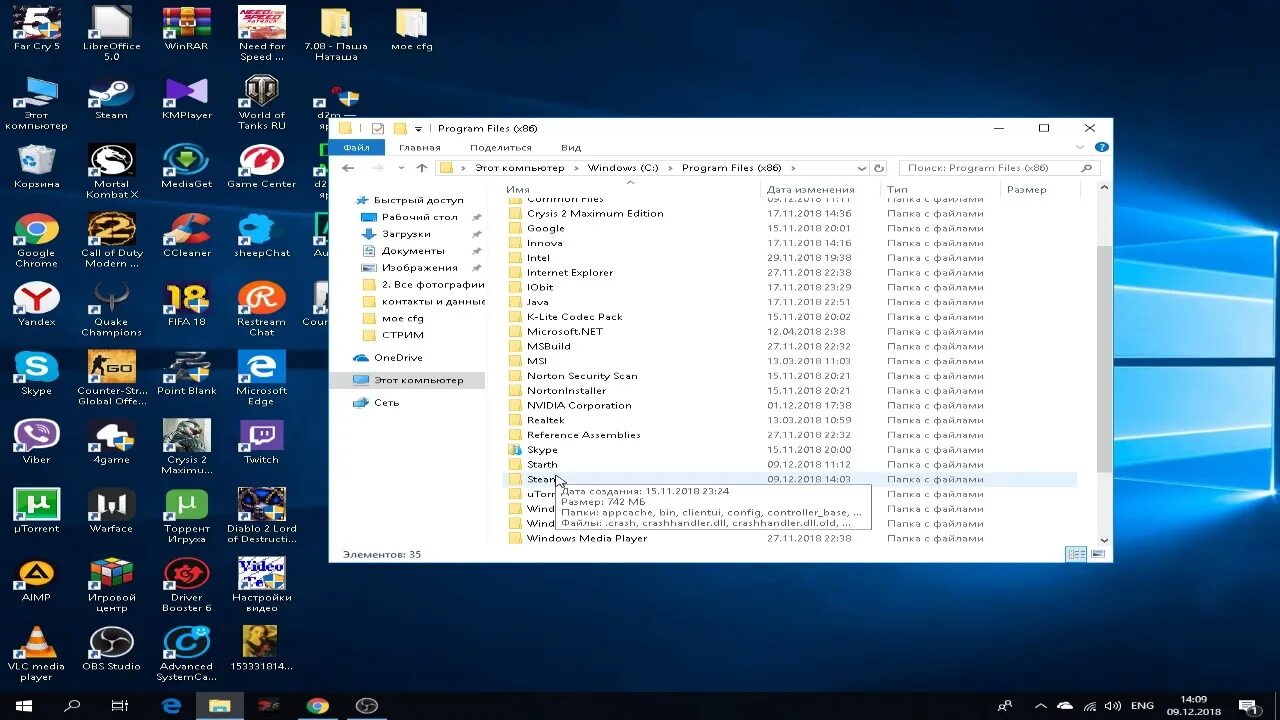Open the taskbar search magnifier
The image size is (1280, 720).
[72, 706]
